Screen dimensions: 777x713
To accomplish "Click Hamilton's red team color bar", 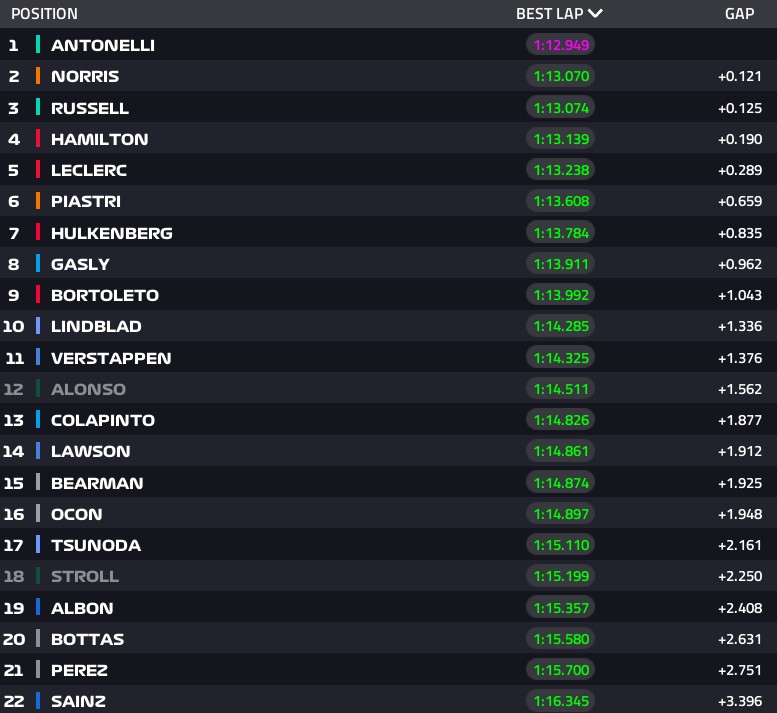I will [38, 139].
